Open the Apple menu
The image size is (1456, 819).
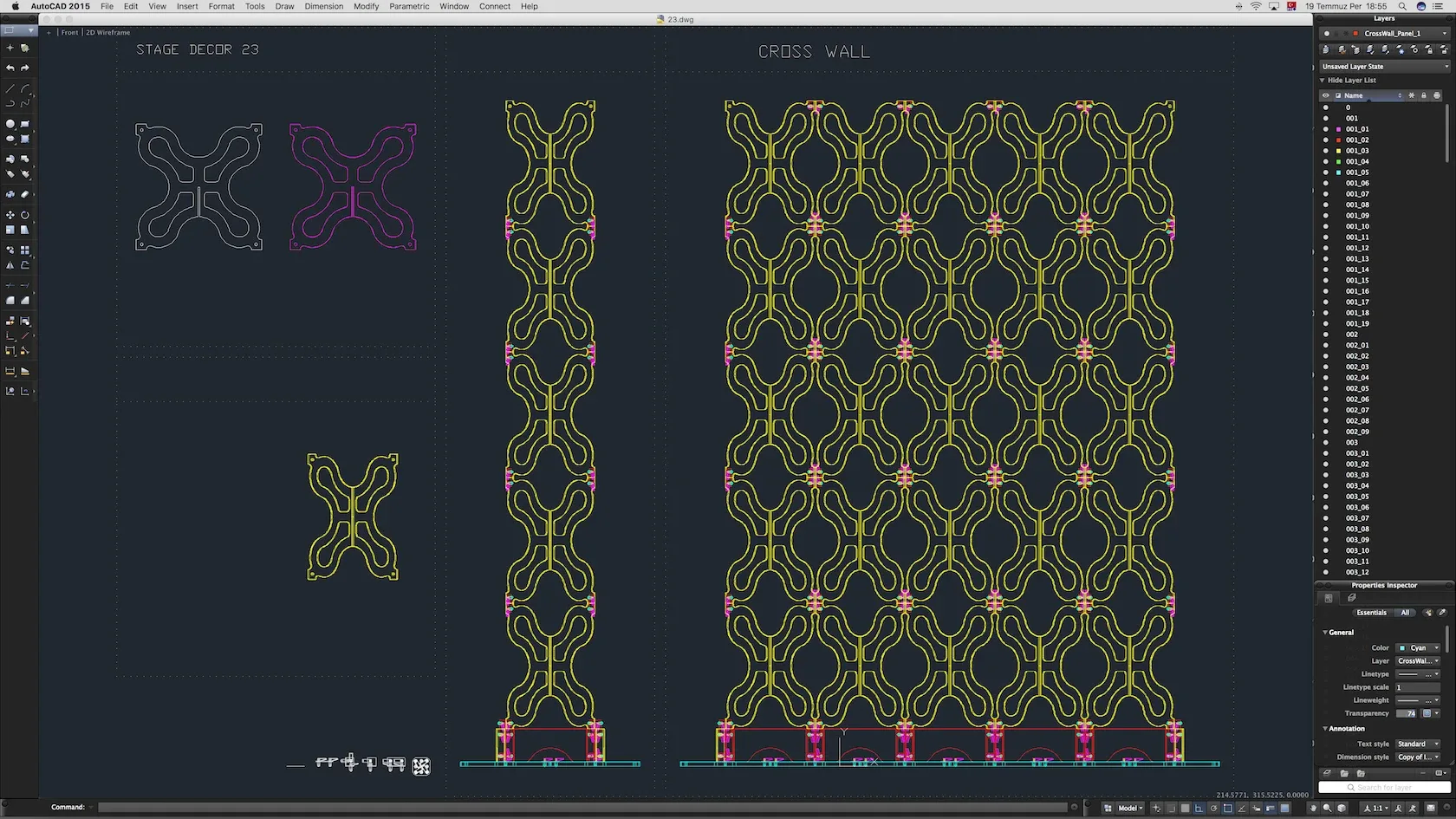tap(15, 6)
